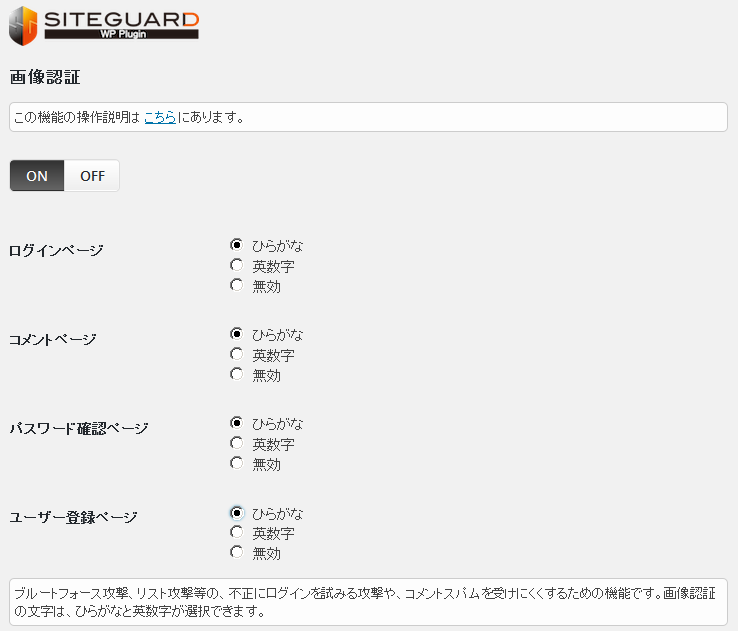Select ひらがな for パスワード確認ページ

point(236,423)
